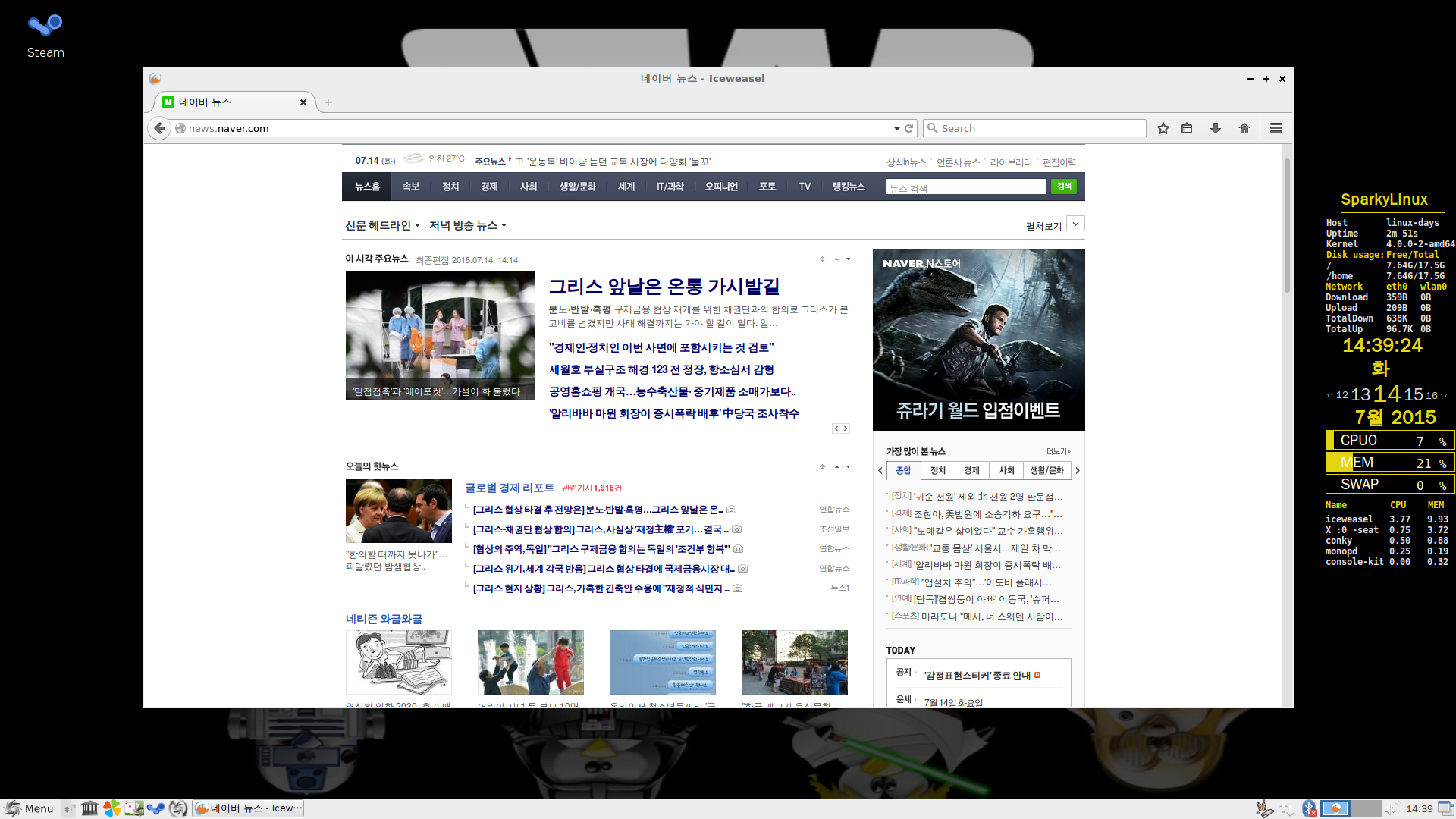Move 이 시각 주요뉴스 section down with arrow
Screen dimensions: 1456x819
click(848, 259)
